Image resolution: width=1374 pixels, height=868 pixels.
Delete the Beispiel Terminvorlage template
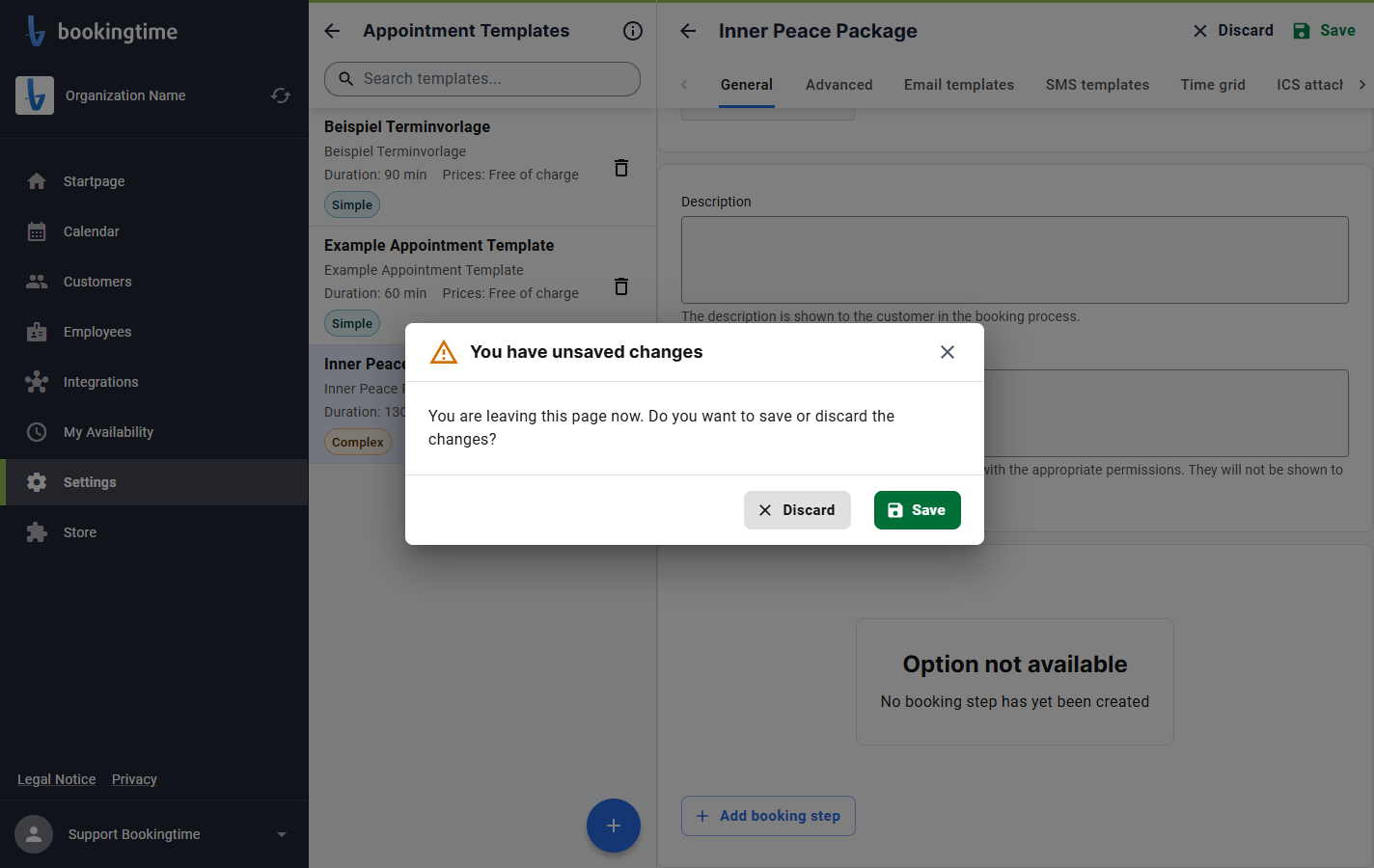(621, 168)
